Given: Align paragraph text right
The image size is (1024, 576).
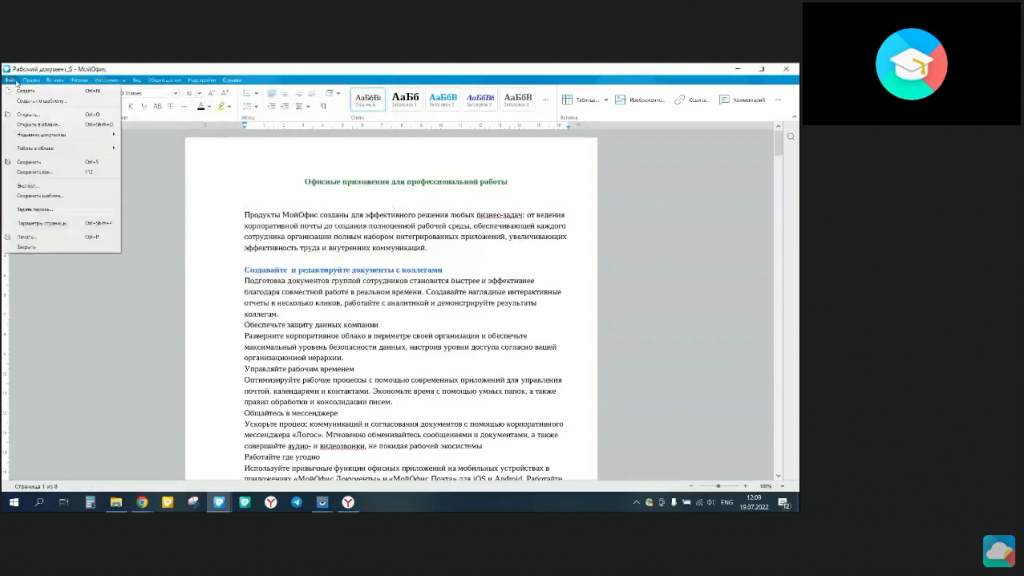Looking at the screenshot, I should click(x=298, y=93).
